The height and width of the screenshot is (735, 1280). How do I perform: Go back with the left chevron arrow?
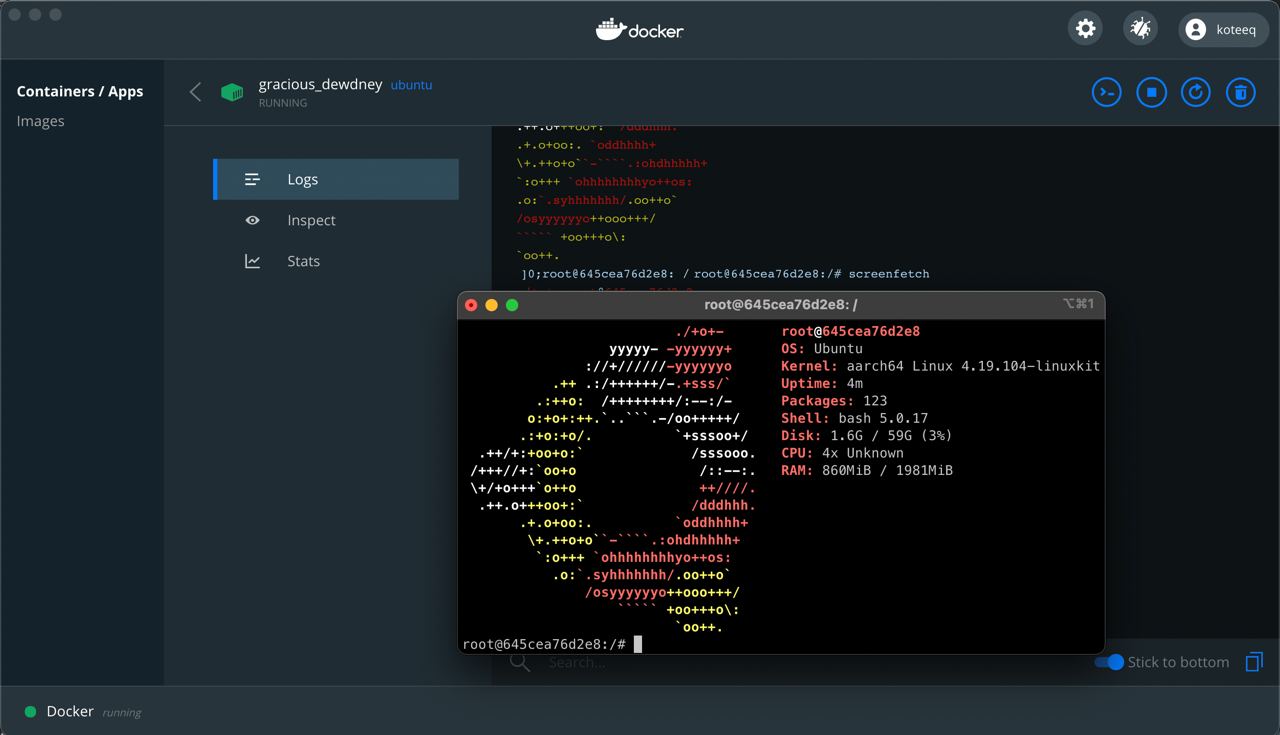(195, 92)
